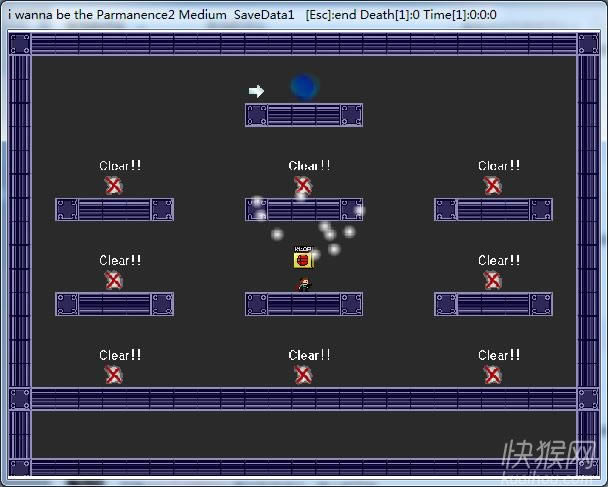Click the platform the Kid is standing on
The height and width of the screenshot is (487, 608).
[304, 304]
